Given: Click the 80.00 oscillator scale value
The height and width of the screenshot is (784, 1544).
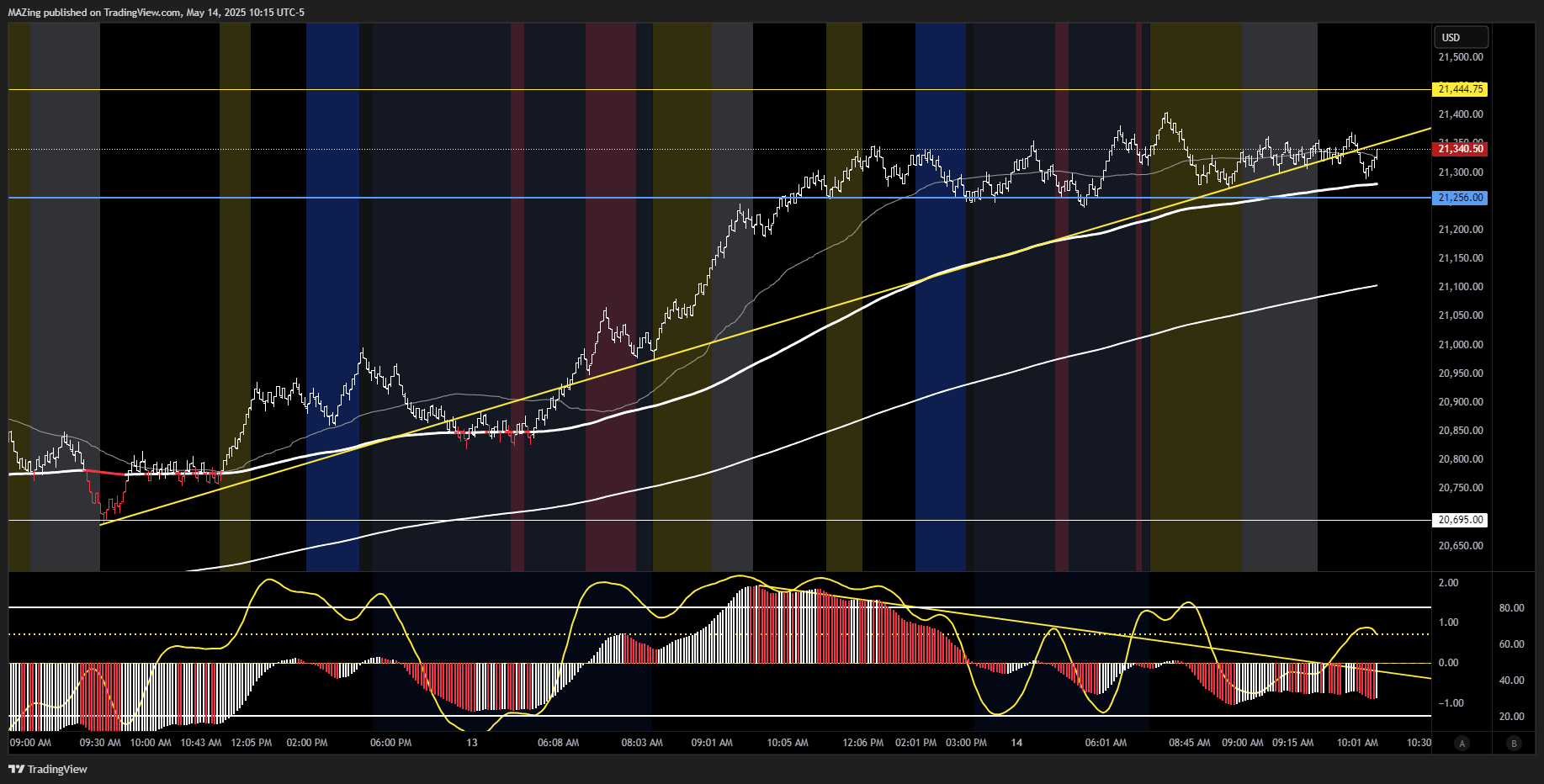Looking at the screenshot, I should pos(1512,608).
